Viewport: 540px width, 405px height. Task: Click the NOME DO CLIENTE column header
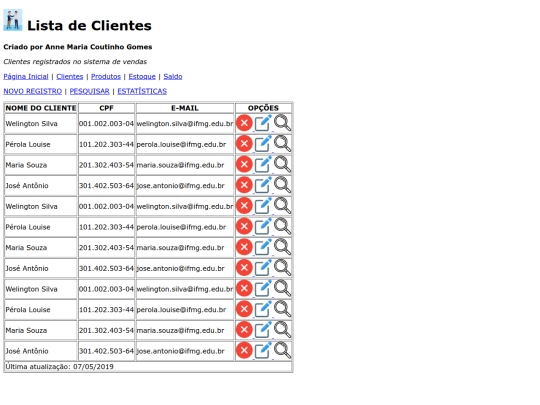[41, 108]
